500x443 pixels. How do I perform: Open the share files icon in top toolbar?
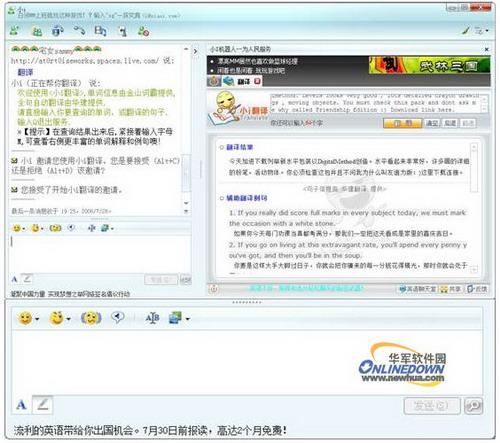[100, 31]
